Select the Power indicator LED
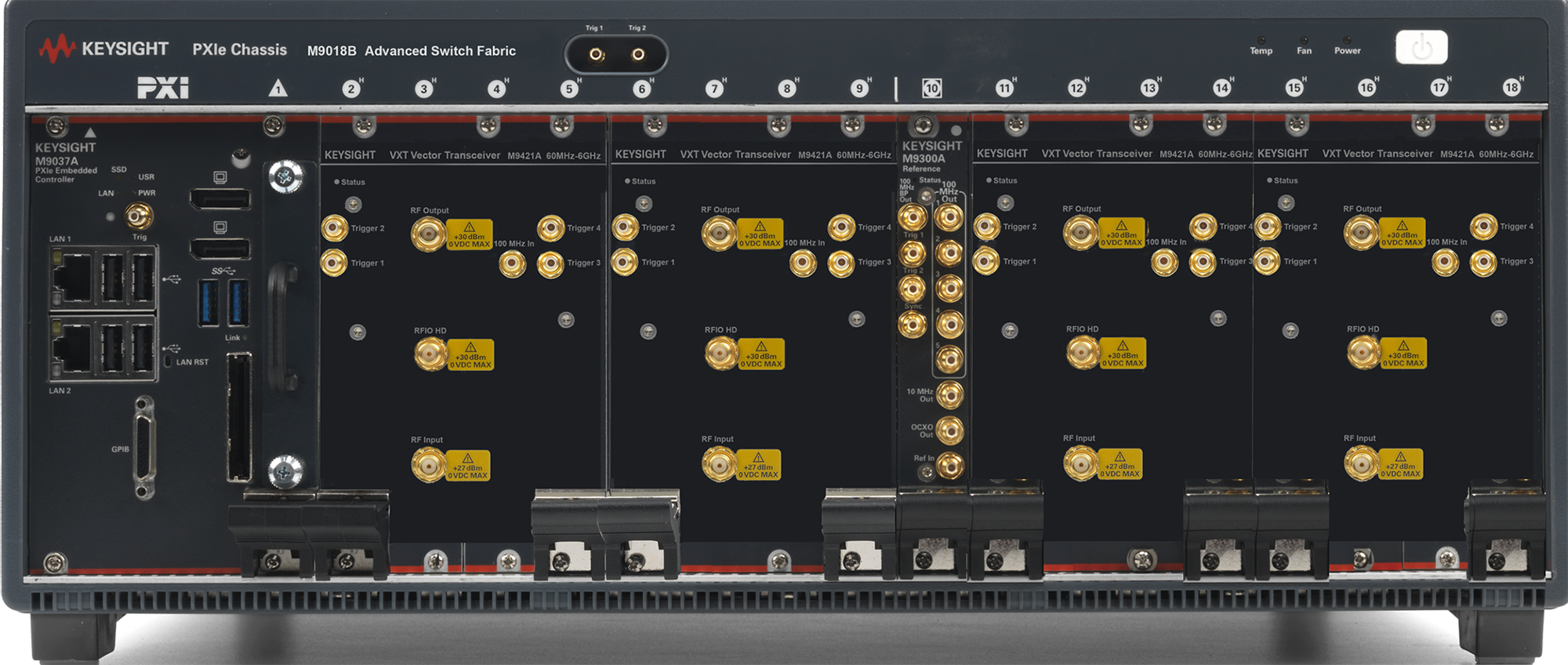1568x665 pixels. [1347, 40]
